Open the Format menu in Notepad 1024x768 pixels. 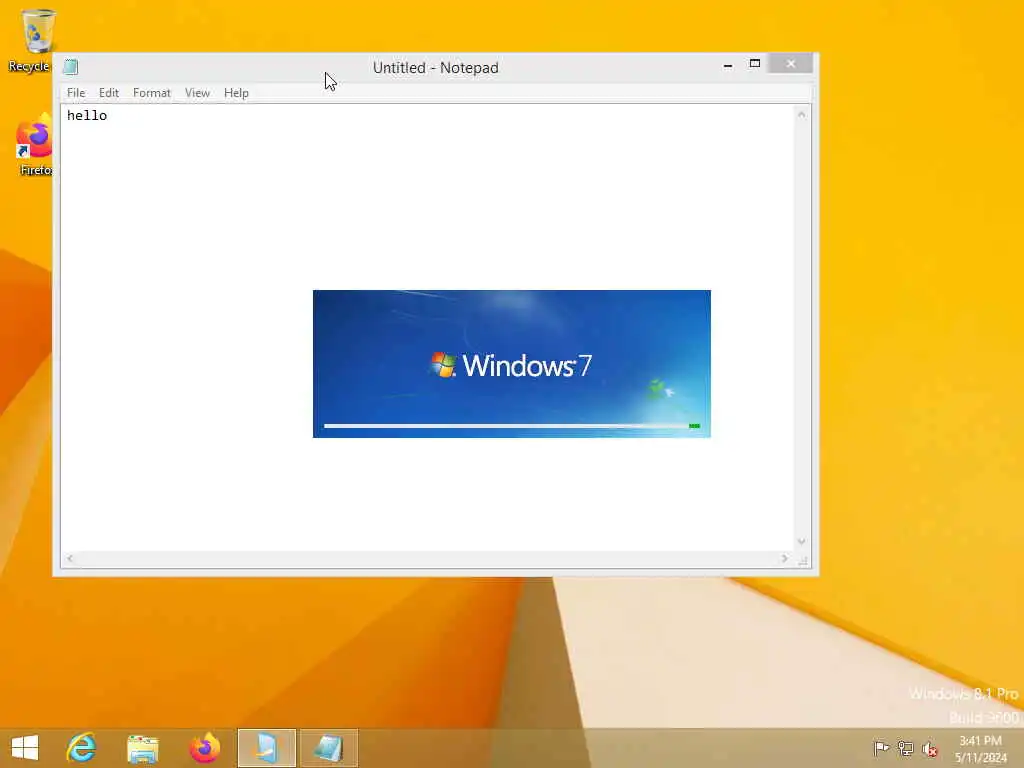click(152, 93)
